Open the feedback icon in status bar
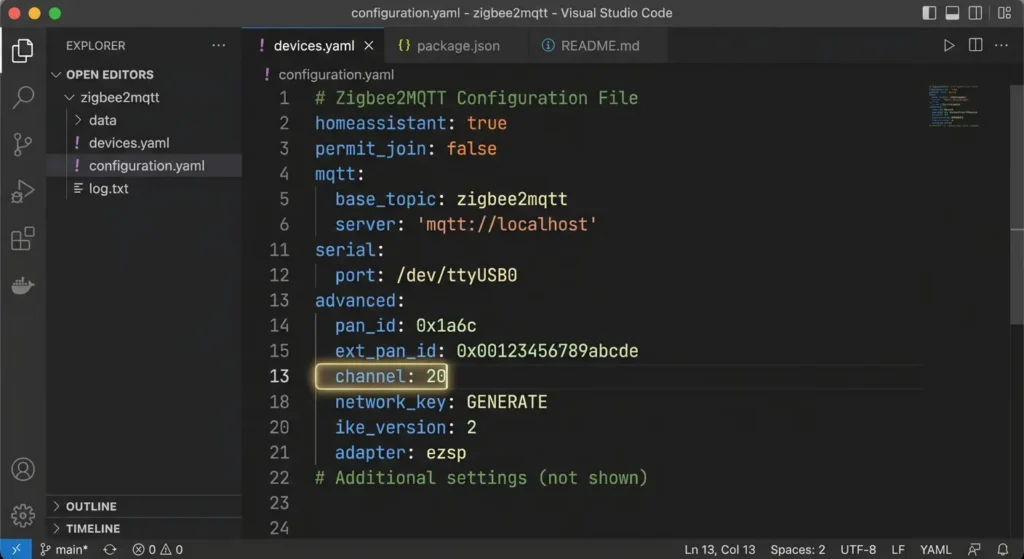Image resolution: width=1024 pixels, height=559 pixels. click(x=974, y=549)
